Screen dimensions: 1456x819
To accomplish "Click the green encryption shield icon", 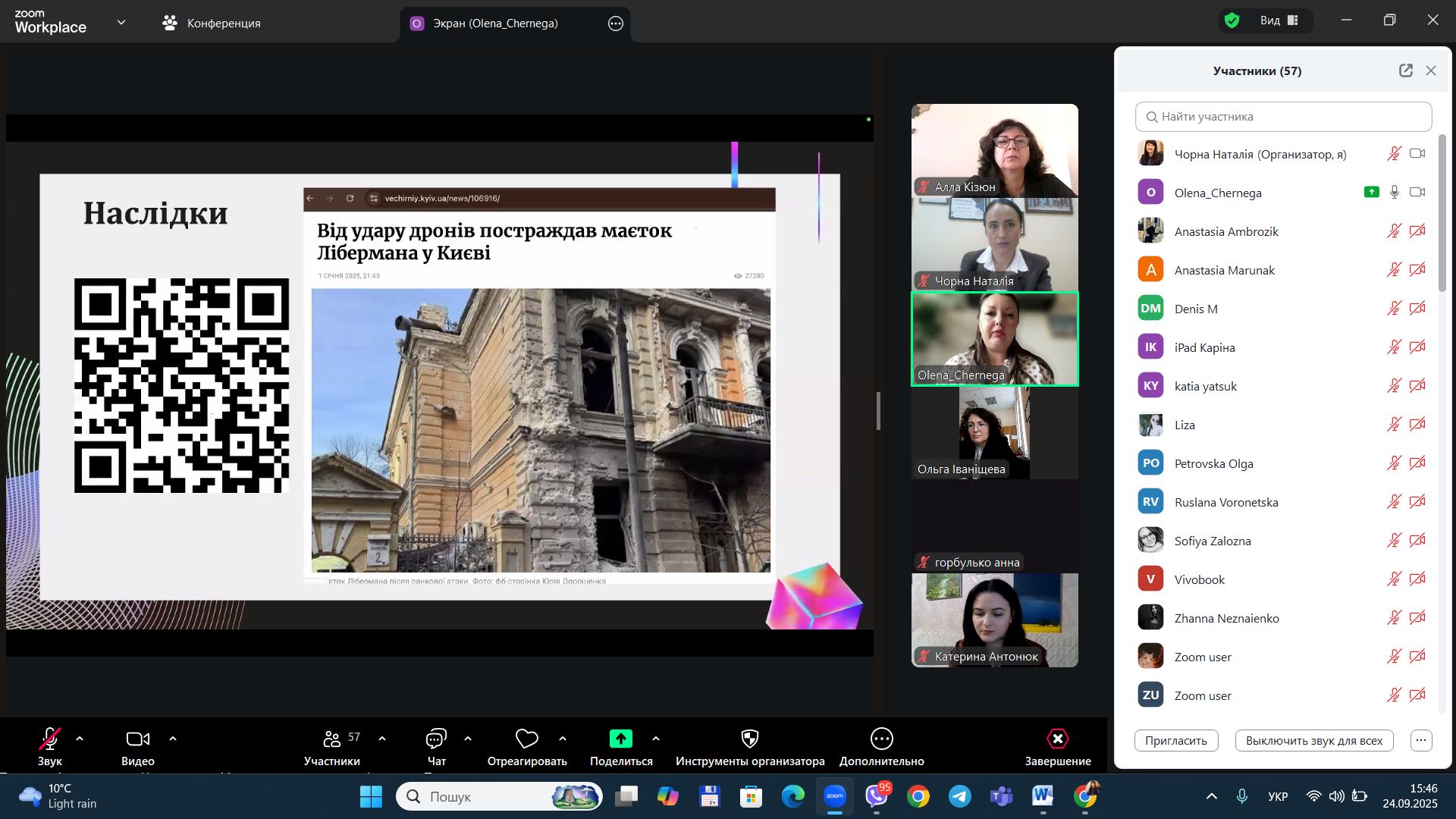I will point(1232,20).
